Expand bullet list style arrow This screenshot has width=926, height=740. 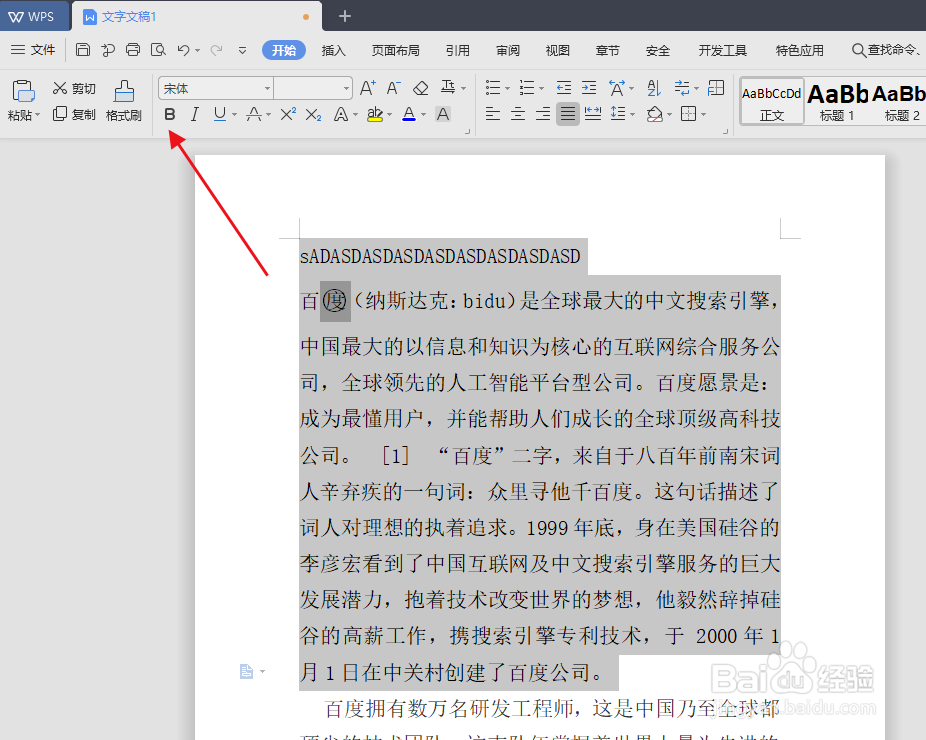[507, 89]
